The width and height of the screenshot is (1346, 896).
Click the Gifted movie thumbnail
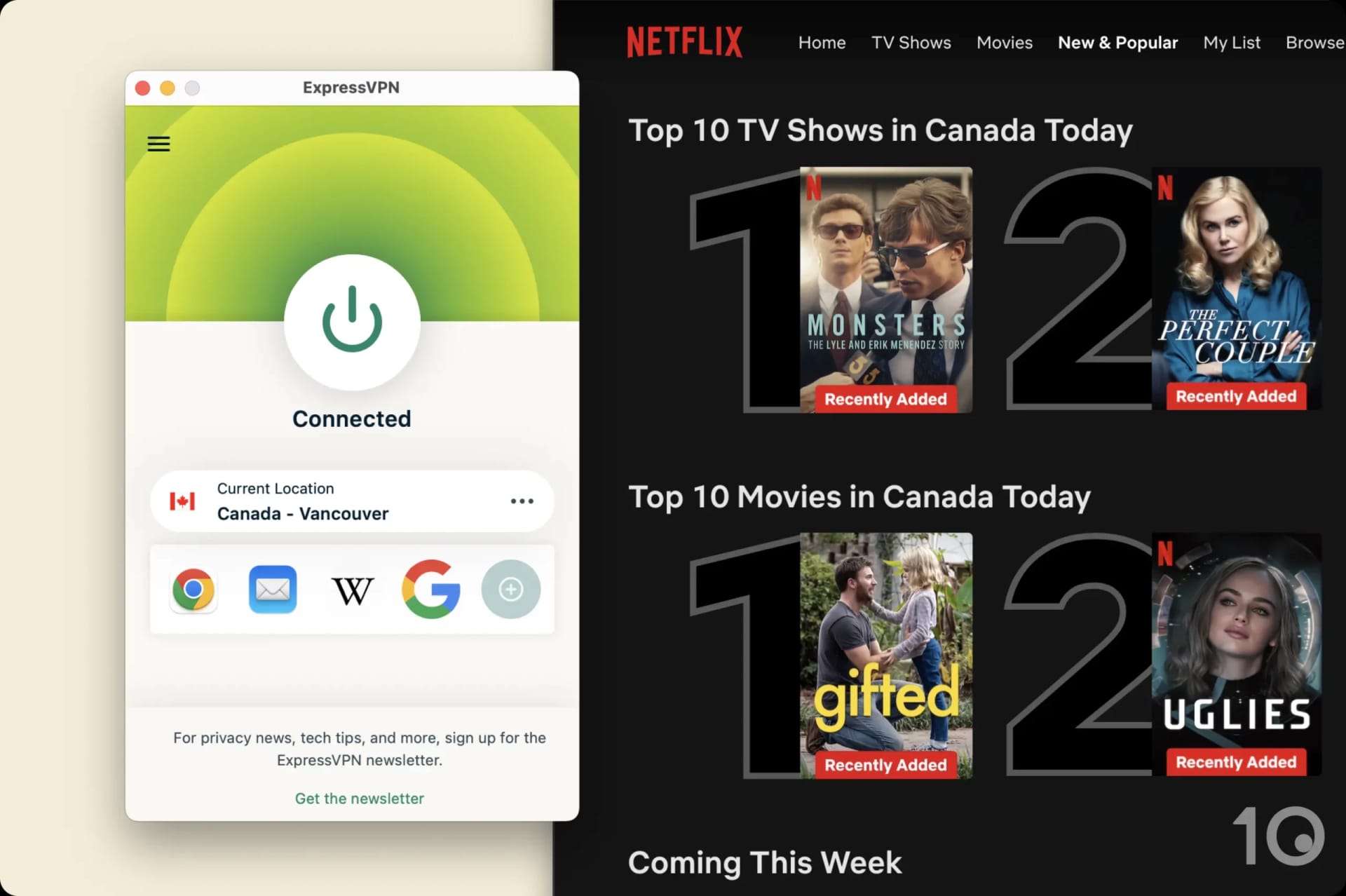click(885, 655)
